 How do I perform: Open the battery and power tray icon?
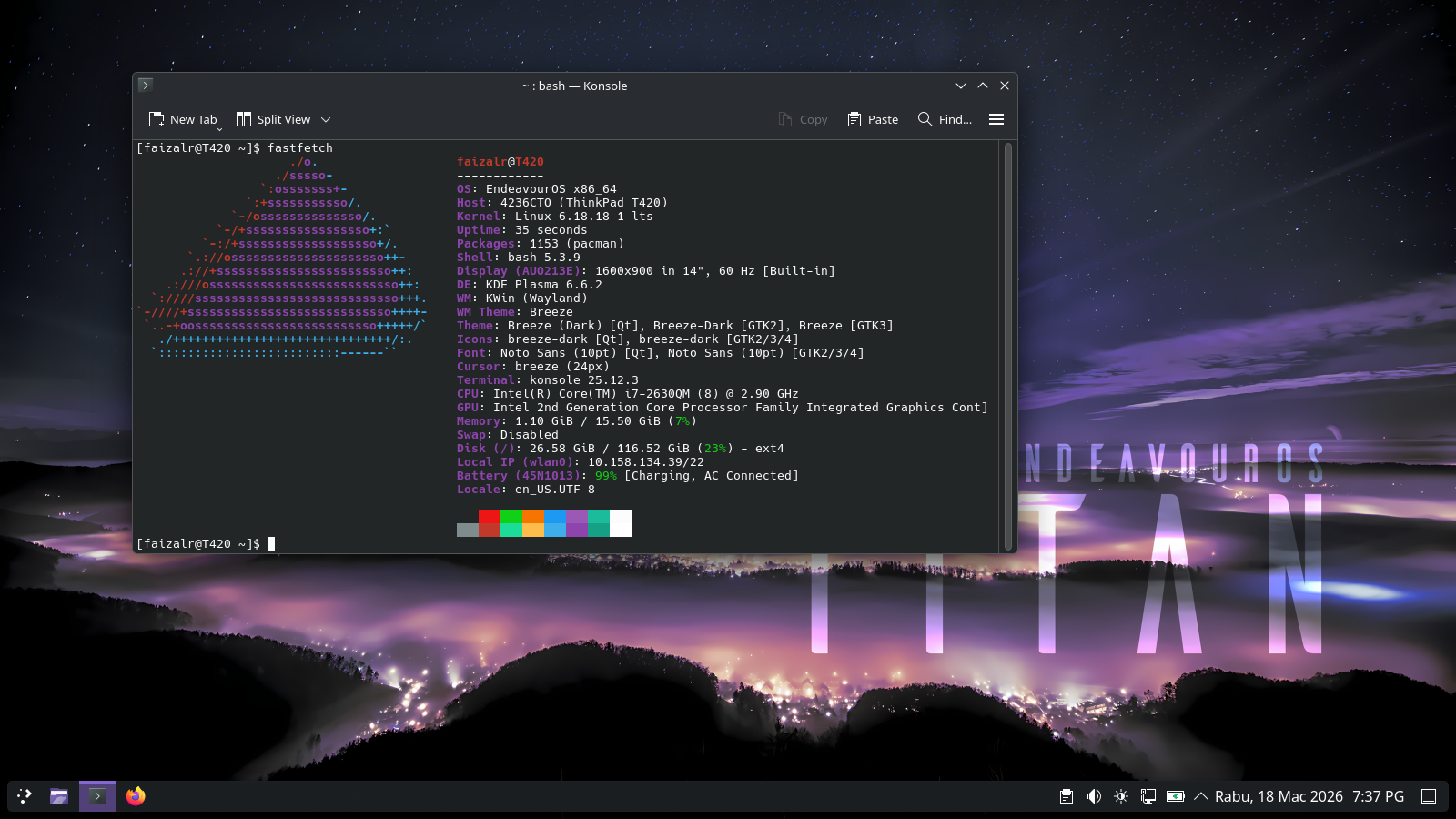(1176, 796)
